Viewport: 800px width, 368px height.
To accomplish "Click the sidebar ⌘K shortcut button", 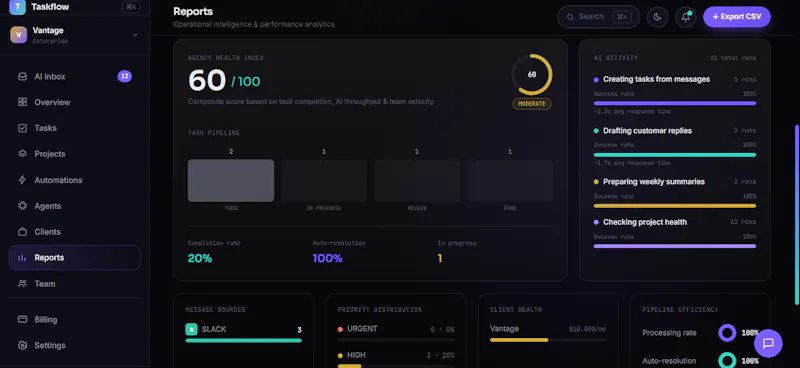I will pos(131,7).
